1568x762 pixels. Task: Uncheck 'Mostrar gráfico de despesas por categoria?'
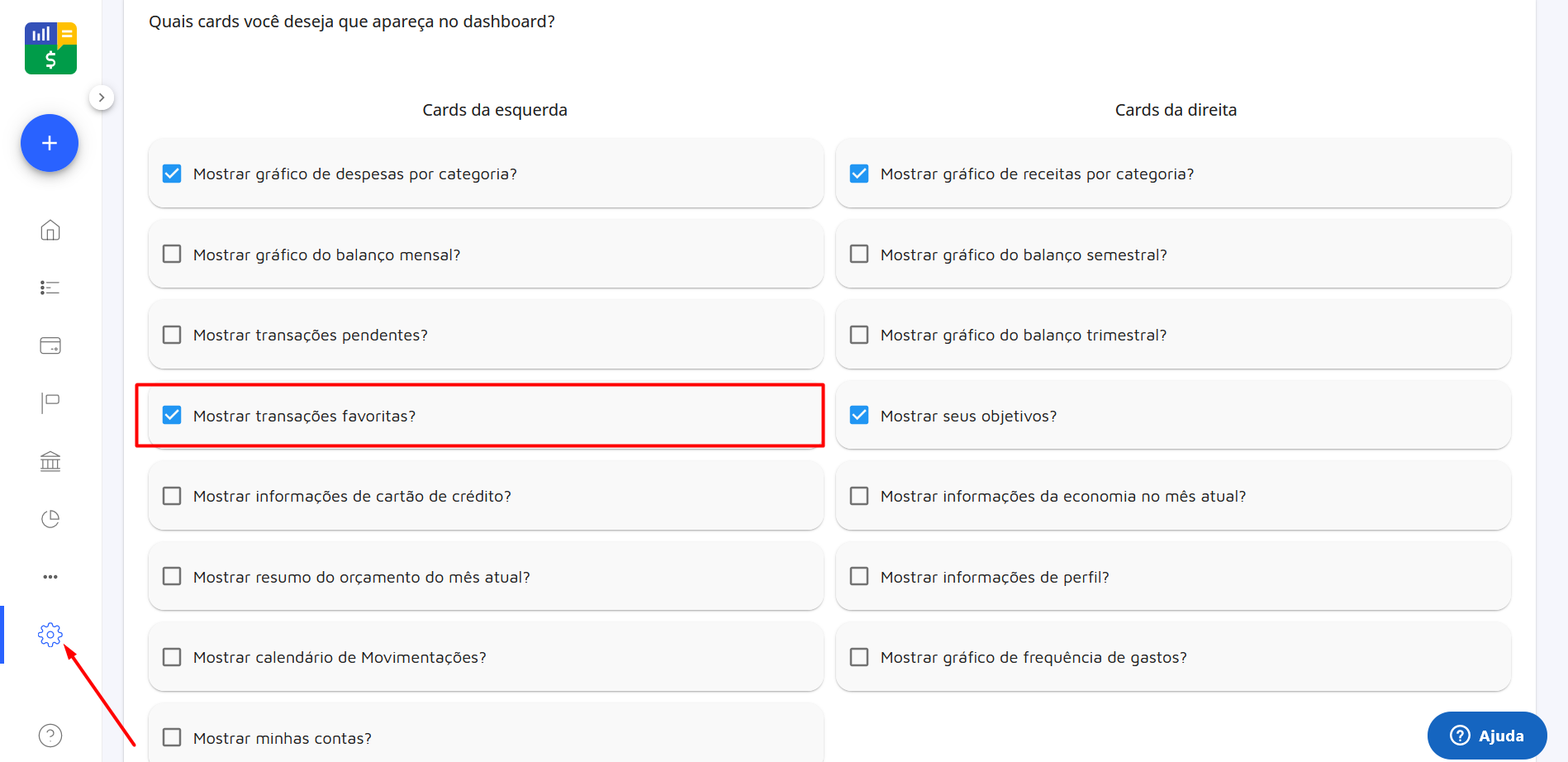tap(171, 173)
